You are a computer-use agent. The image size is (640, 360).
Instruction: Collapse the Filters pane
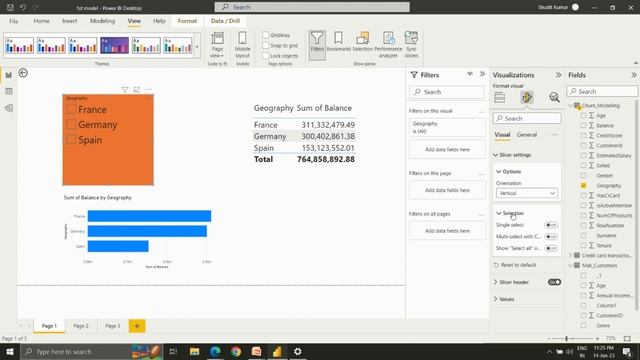[x=482, y=74]
